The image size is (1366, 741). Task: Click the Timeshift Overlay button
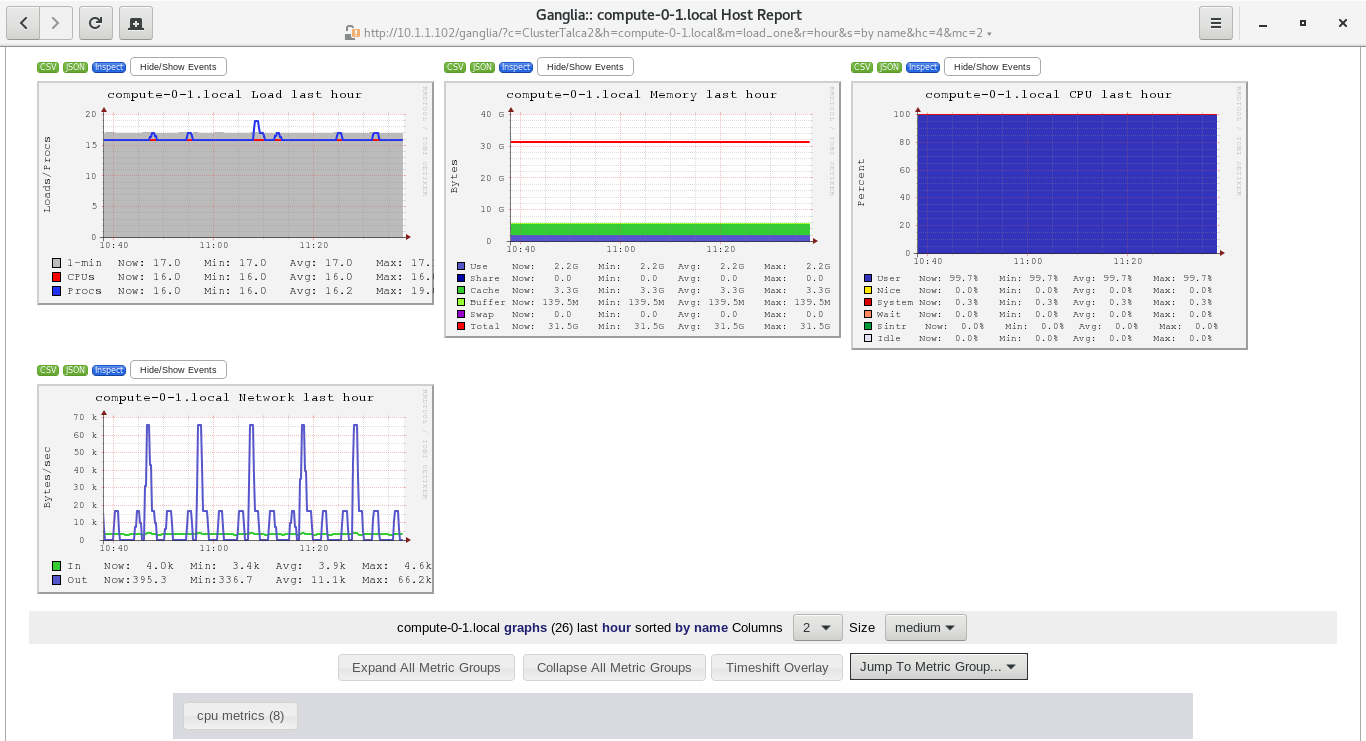coord(777,667)
